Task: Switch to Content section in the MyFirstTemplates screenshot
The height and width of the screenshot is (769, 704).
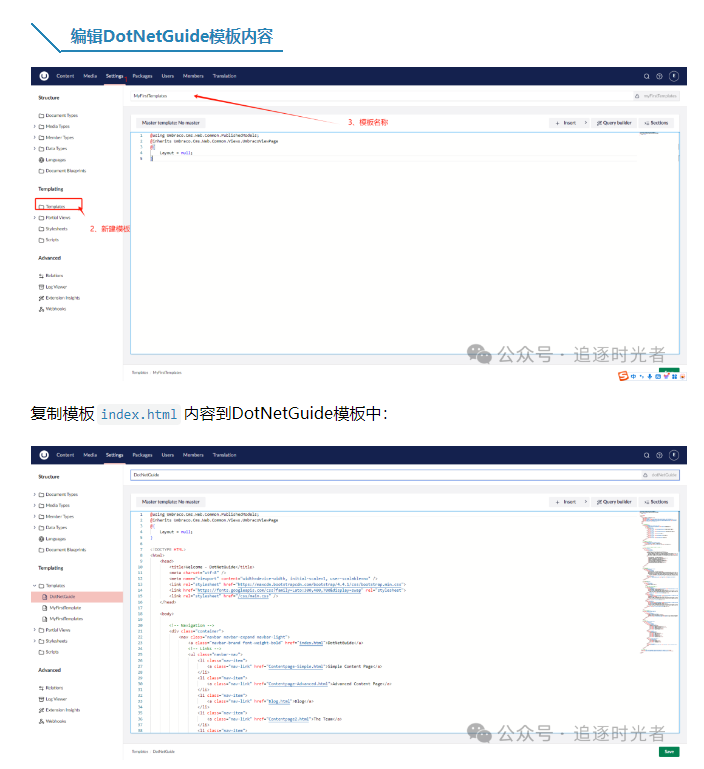Action: coord(65,76)
